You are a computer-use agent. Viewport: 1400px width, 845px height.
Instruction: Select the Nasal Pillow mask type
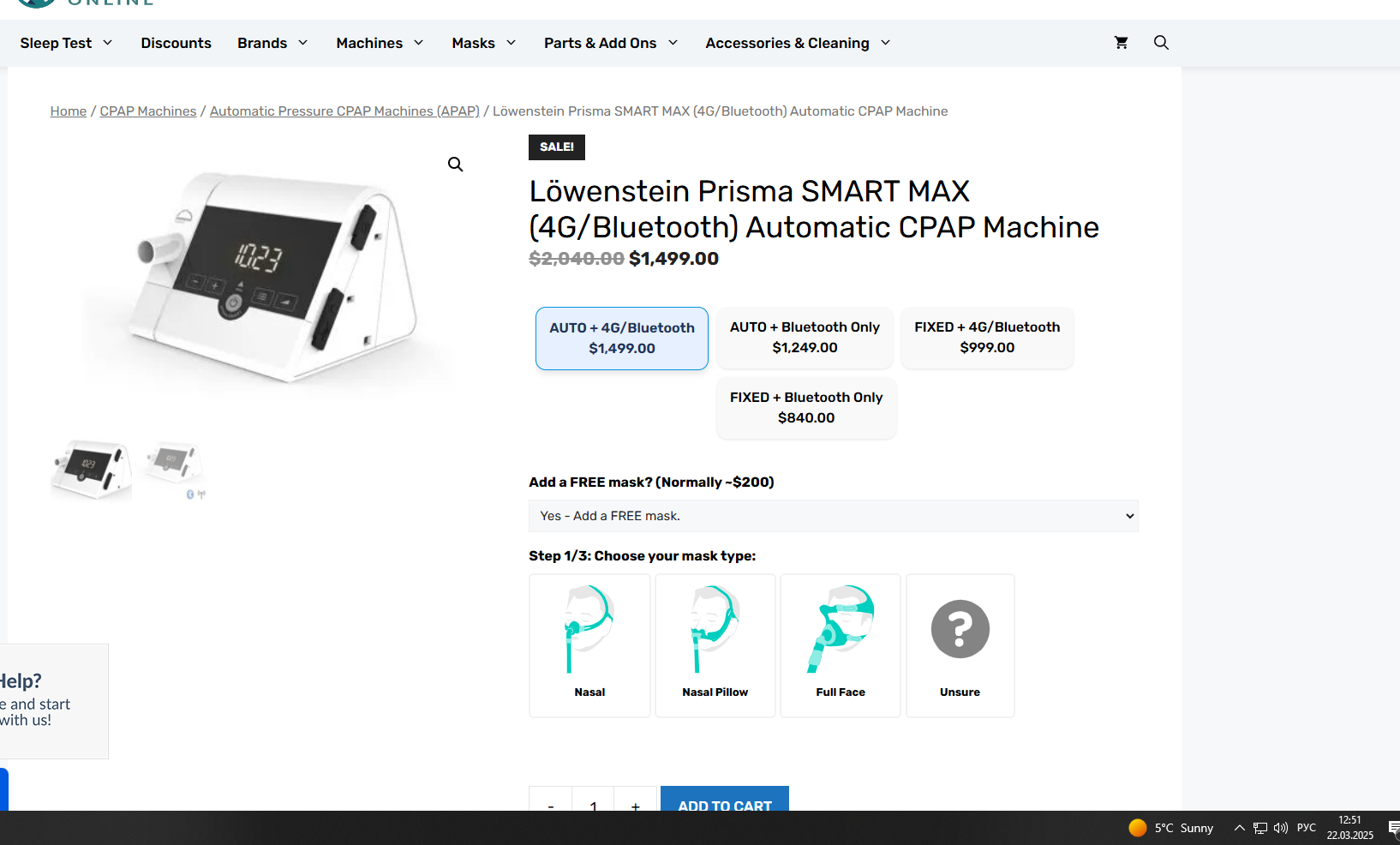point(715,645)
